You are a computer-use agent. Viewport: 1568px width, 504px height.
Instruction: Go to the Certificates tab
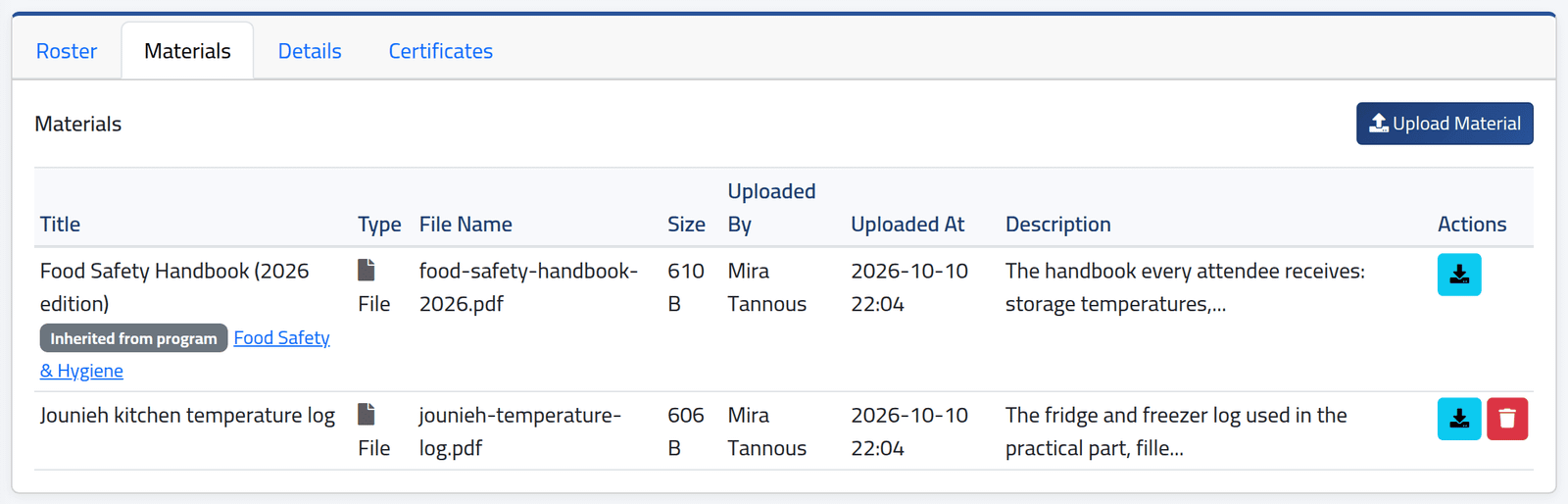point(441,51)
